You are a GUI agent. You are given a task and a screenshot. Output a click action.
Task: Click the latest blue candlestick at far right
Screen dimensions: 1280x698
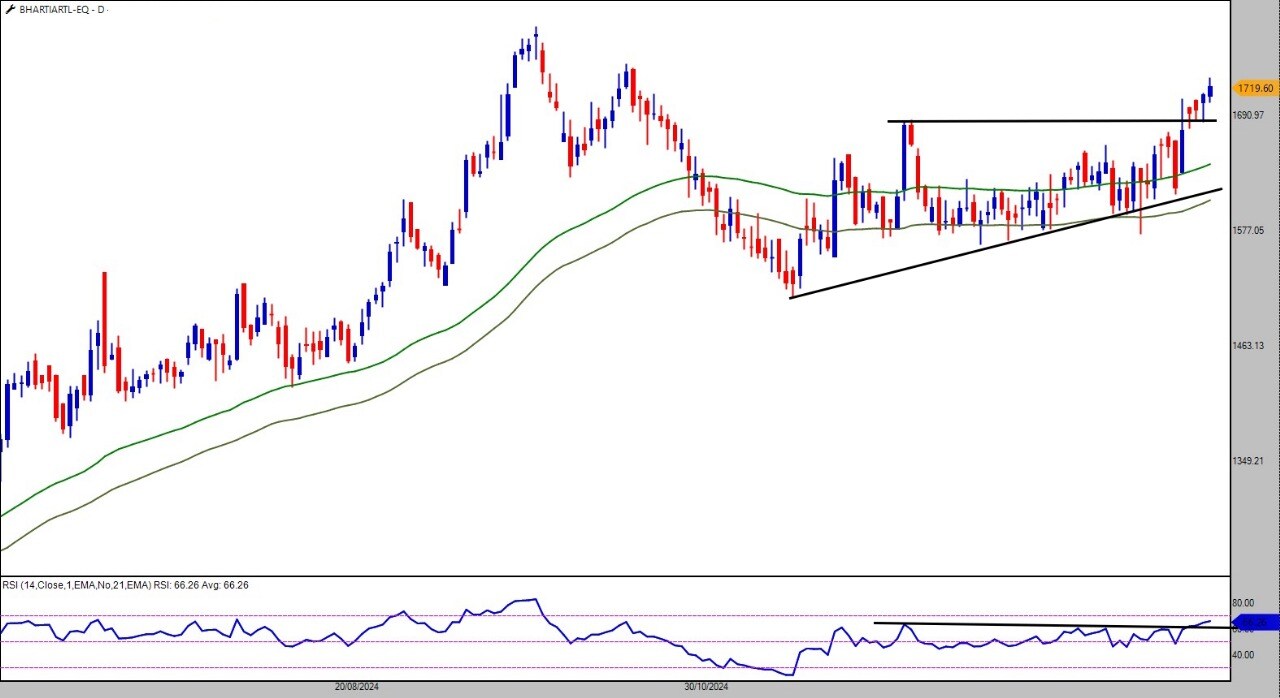pos(1210,92)
